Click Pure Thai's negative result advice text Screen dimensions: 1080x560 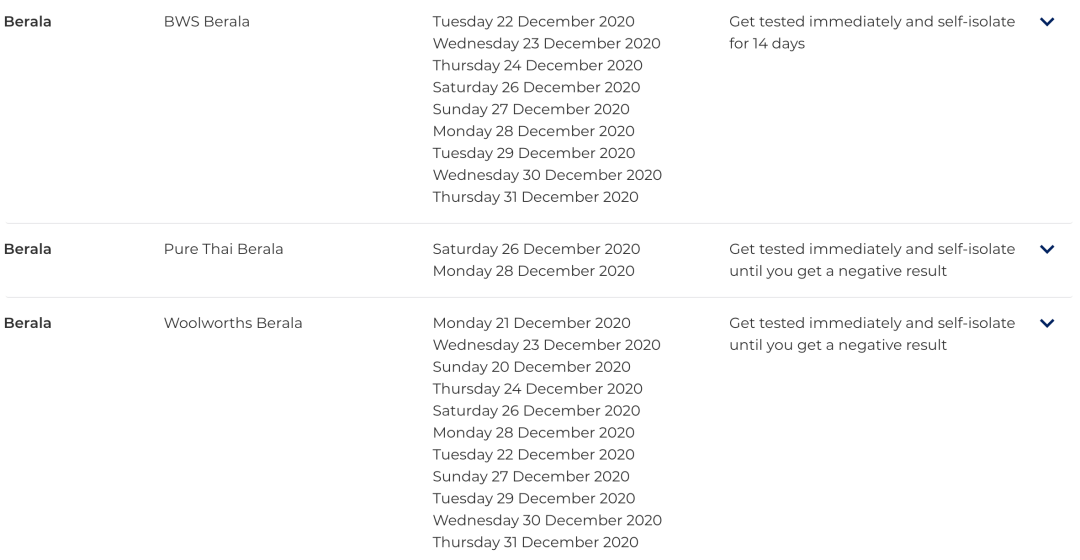[x=872, y=260]
